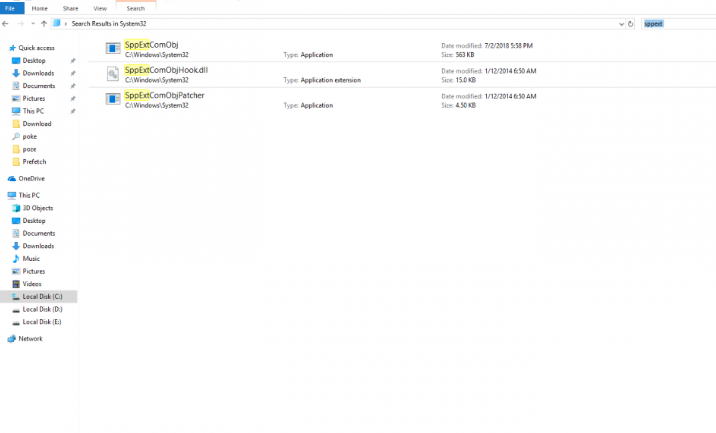Switch to the Home ribbon tab
Screen dimensions: 716x433
[40, 8]
